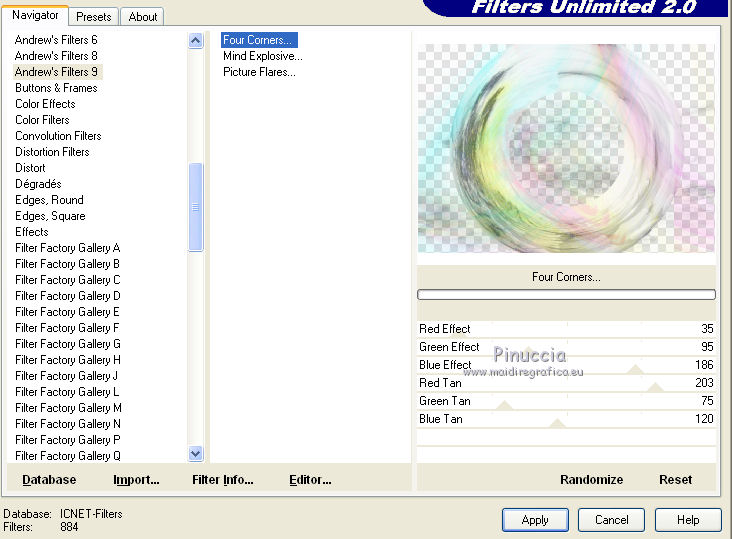Cancel the Filters Unlimited dialog
The width and height of the screenshot is (732, 539).
[612, 520]
